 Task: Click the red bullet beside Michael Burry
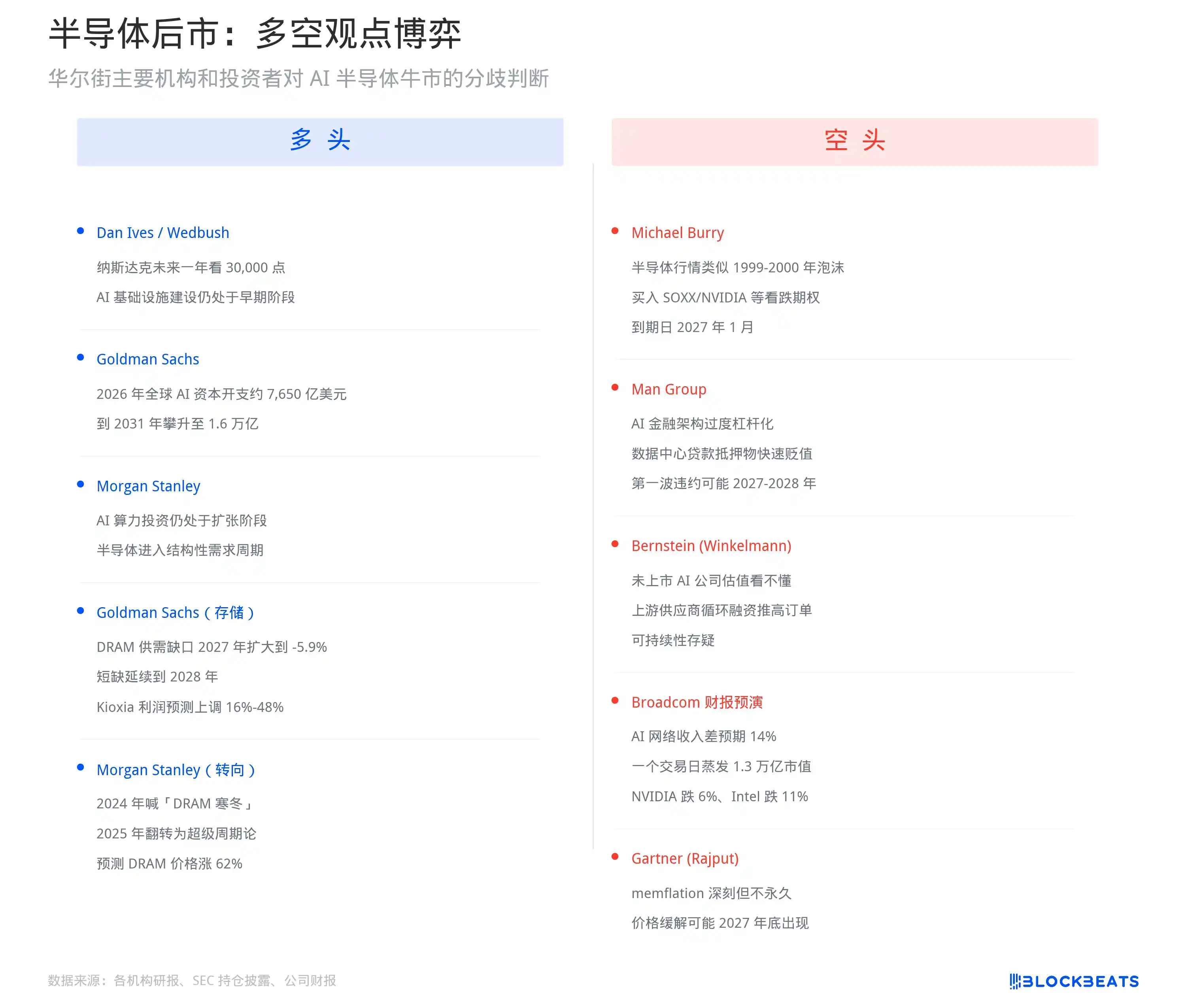[615, 231]
